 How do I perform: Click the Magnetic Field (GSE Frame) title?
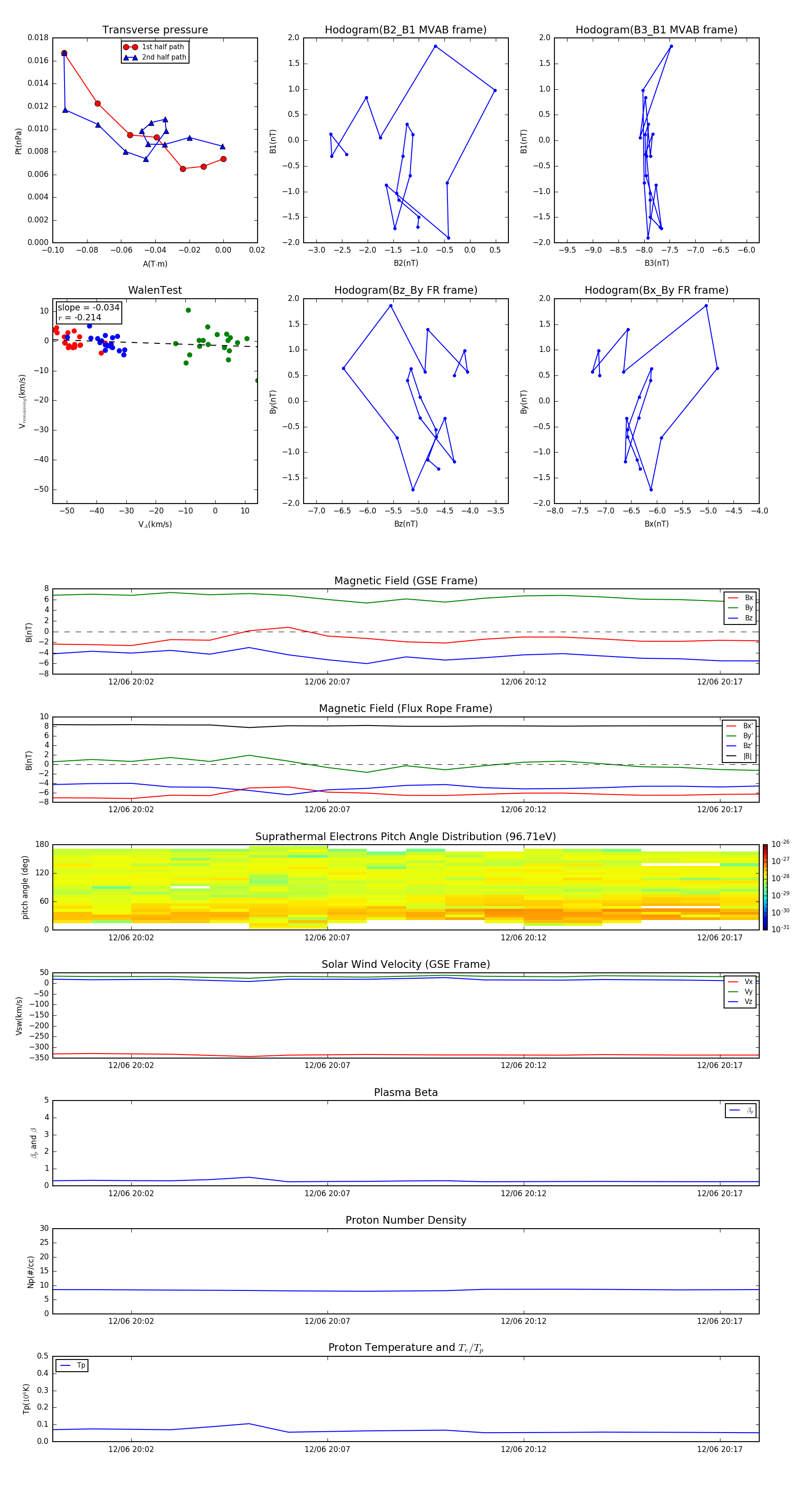tap(406, 581)
